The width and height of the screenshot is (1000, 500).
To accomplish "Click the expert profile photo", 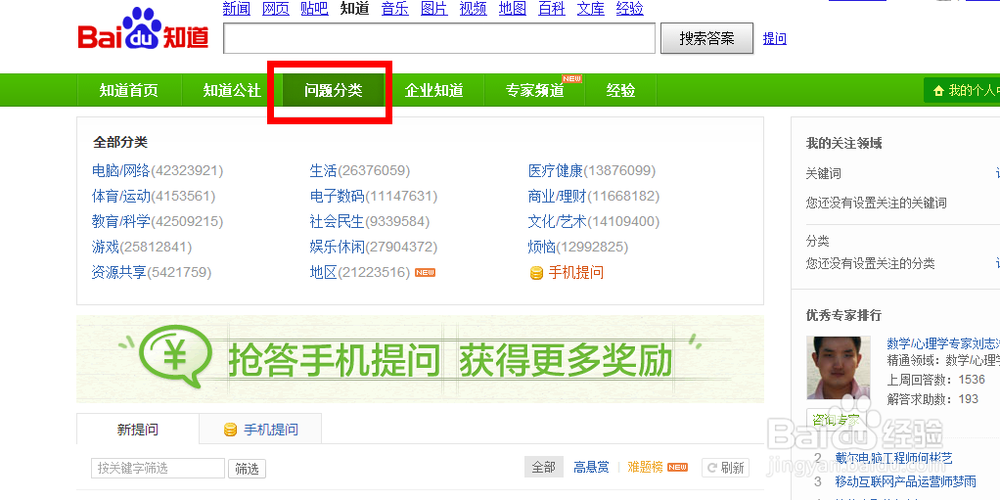I will pyautogui.click(x=839, y=367).
